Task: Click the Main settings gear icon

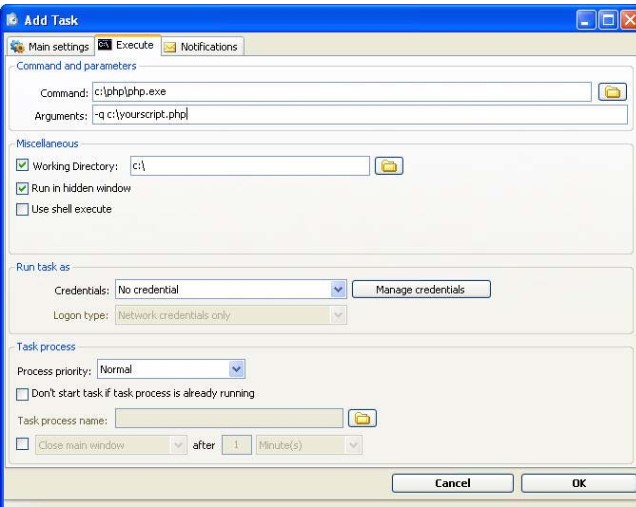Action: click(x=17, y=46)
